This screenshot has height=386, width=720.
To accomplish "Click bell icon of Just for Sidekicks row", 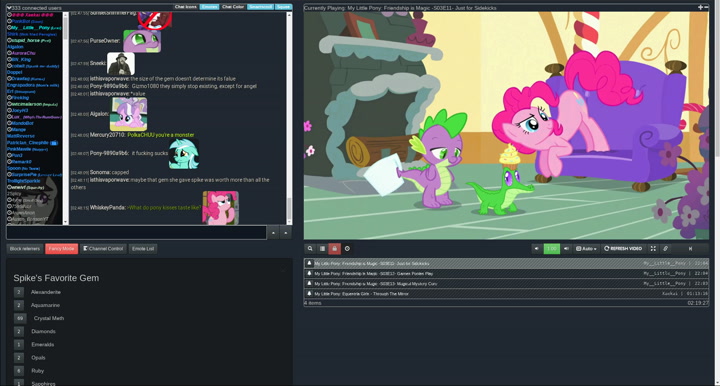I will 309,263.
